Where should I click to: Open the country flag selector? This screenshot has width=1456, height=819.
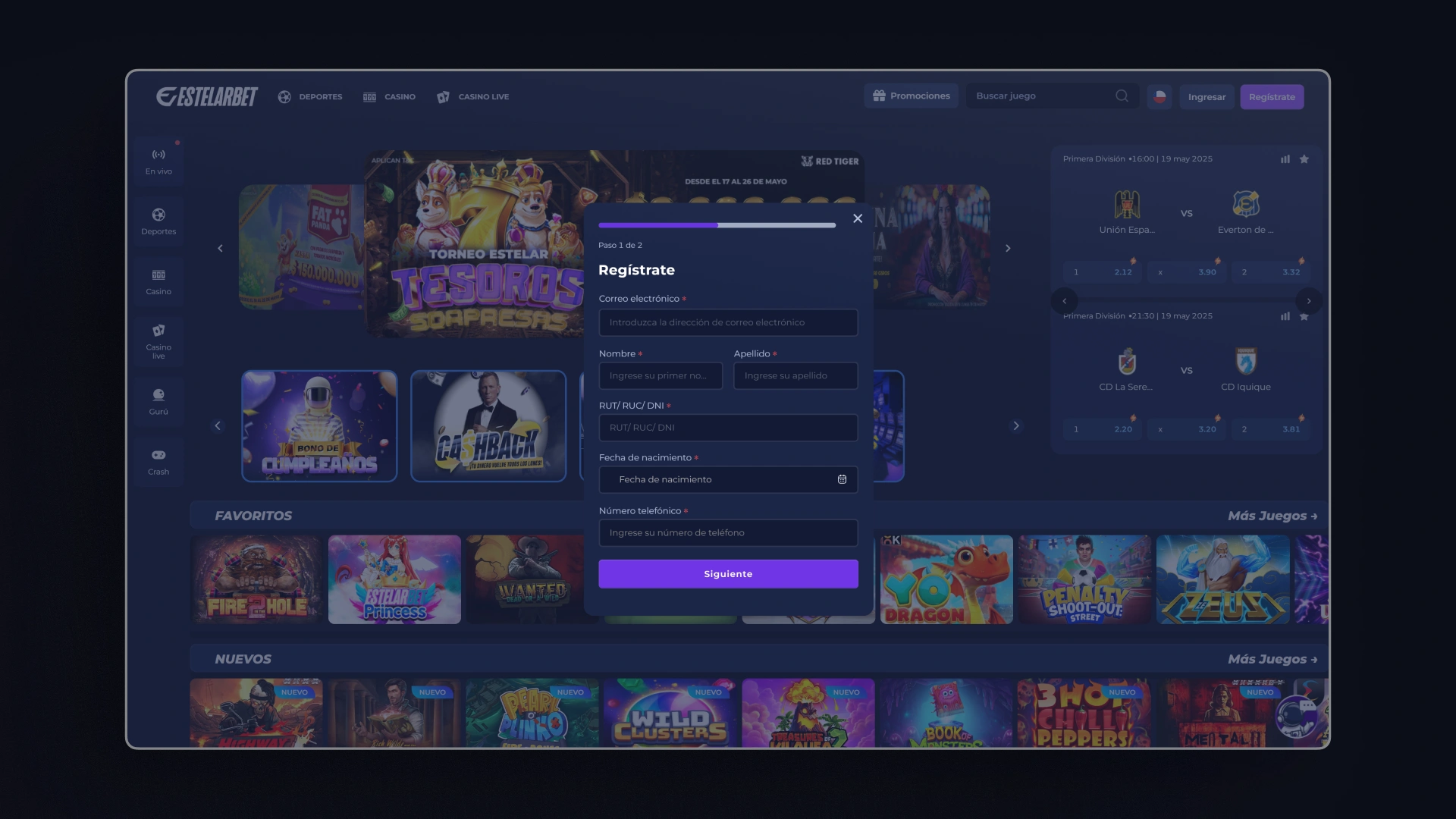[1159, 97]
